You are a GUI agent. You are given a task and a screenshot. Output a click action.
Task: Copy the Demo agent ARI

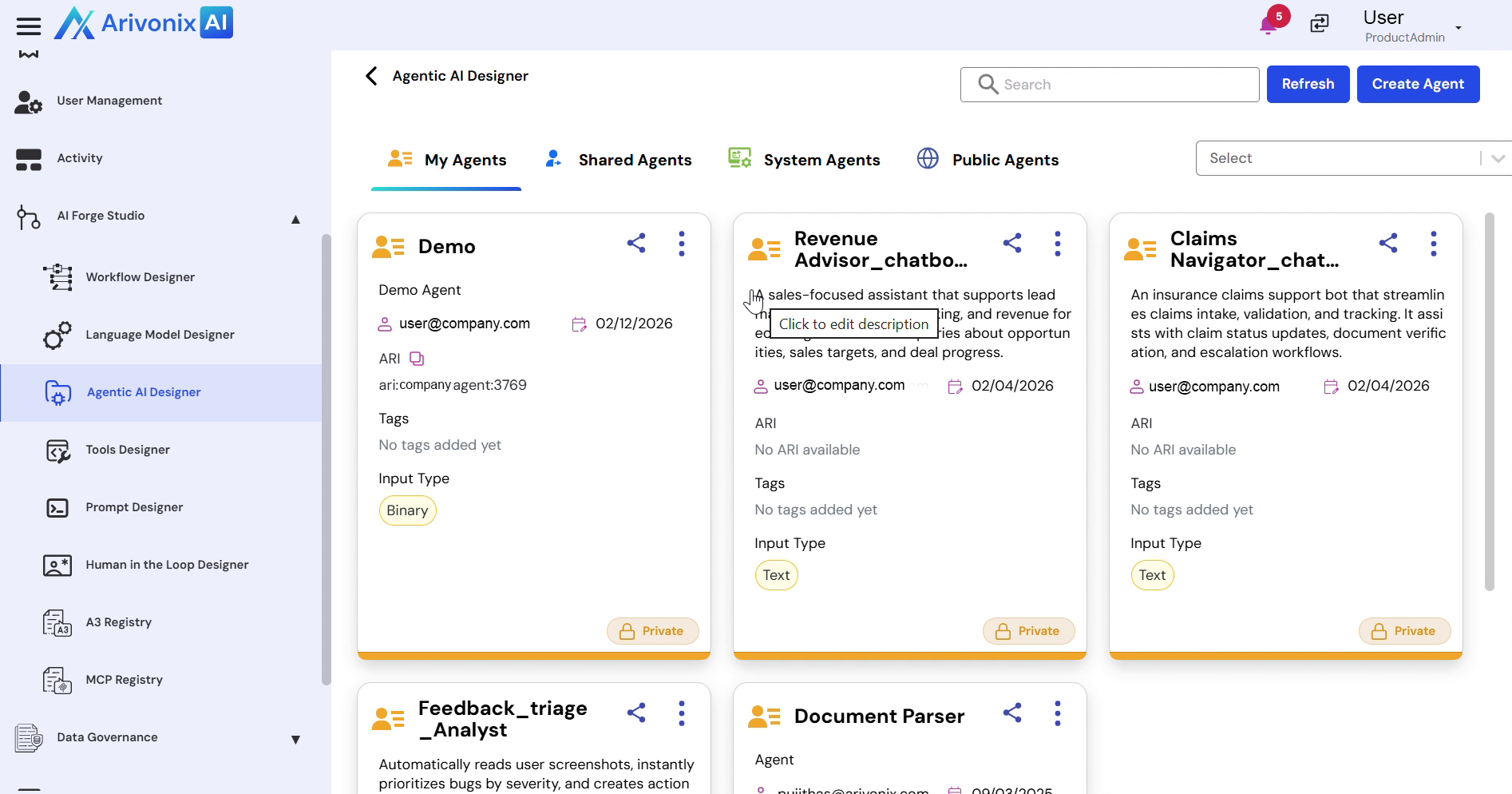tap(417, 359)
